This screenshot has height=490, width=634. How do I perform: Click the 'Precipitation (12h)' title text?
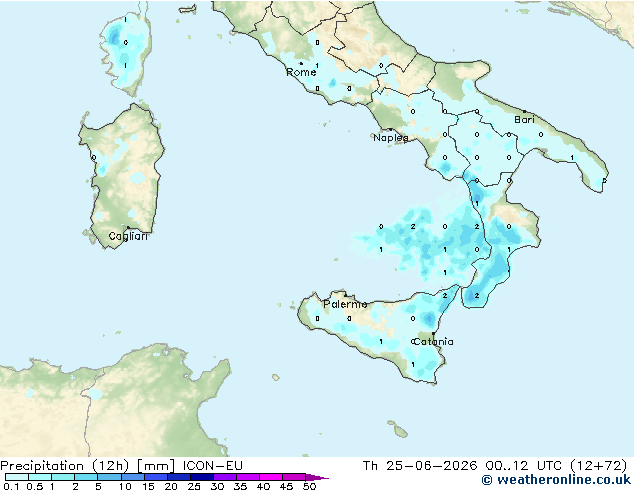[64, 466]
